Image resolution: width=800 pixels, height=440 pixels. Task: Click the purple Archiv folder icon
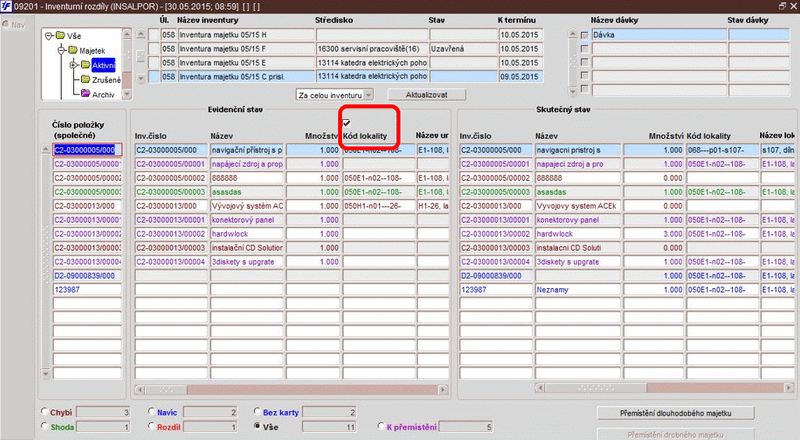click(x=85, y=93)
